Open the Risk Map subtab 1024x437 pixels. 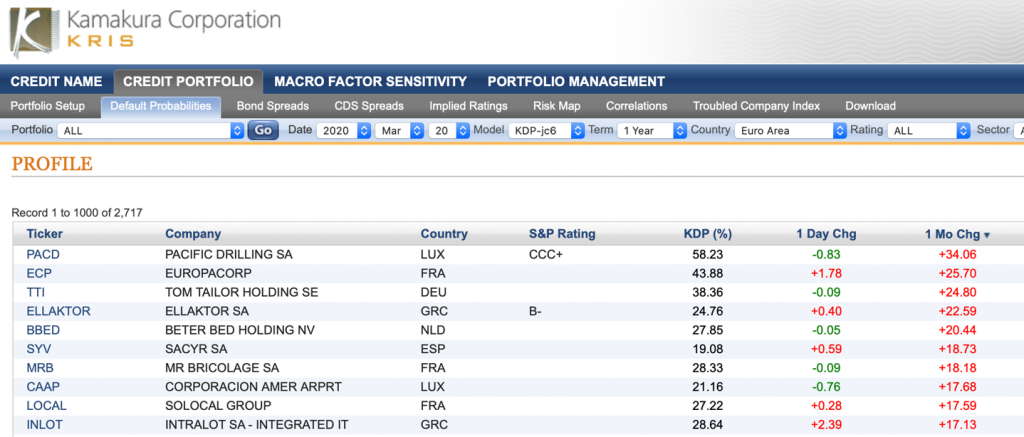[x=556, y=106]
